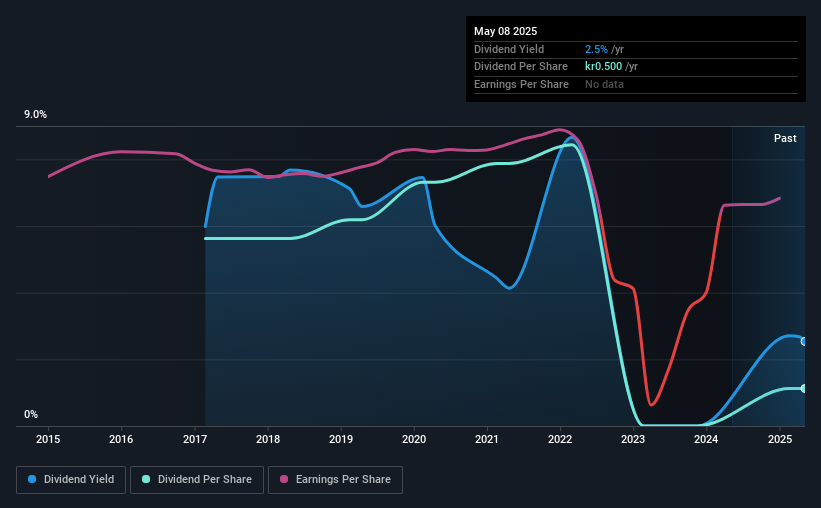Click the 0% y-axis label
The height and width of the screenshot is (508, 821).
click(x=31, y=414)
